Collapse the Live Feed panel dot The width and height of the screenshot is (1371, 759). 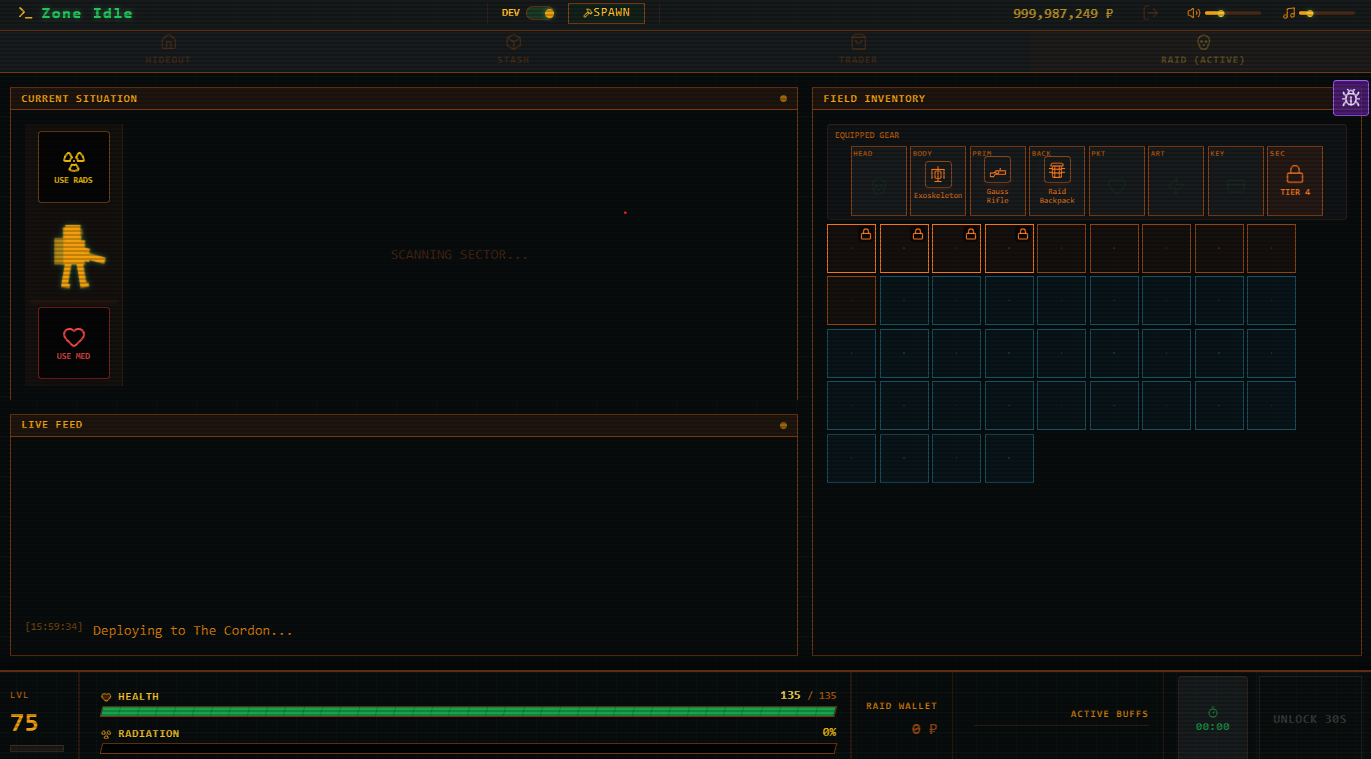click(x=783, y=425)
